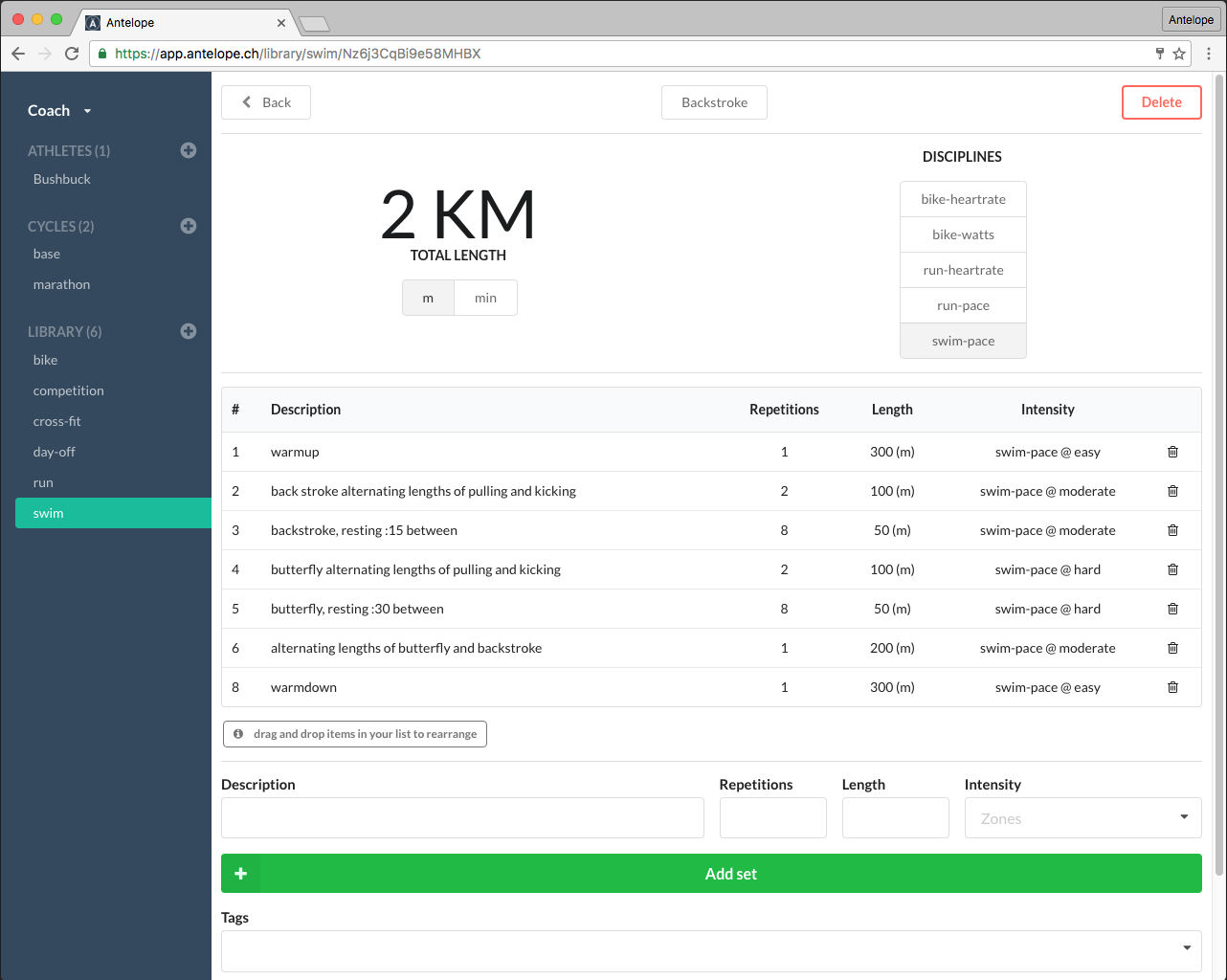The height and width of the screenshot is (980, 1227).
Task: Trash the butterfly resting :30 set
Action: click(1172, 609)
